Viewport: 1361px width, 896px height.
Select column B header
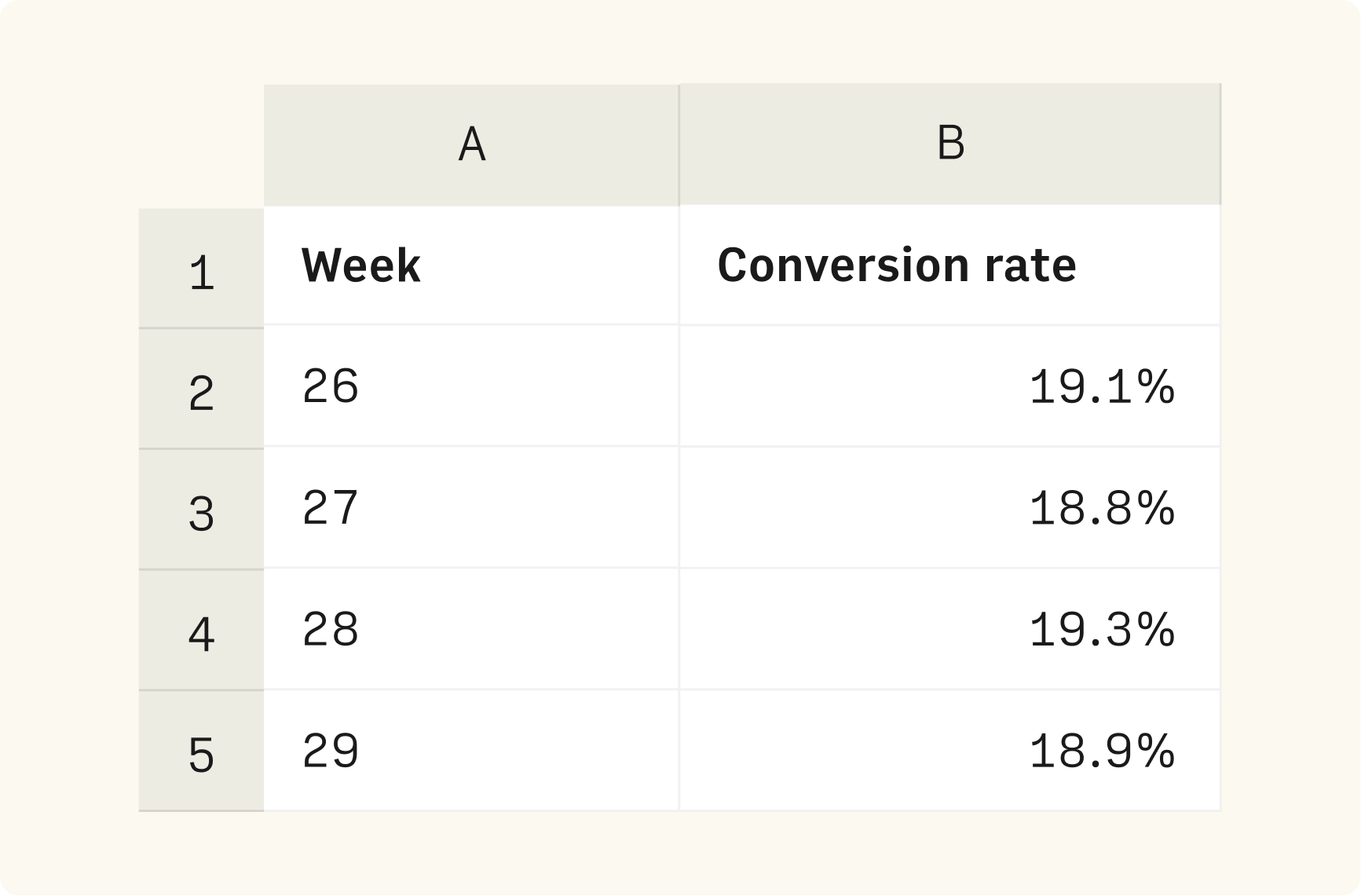950,145
